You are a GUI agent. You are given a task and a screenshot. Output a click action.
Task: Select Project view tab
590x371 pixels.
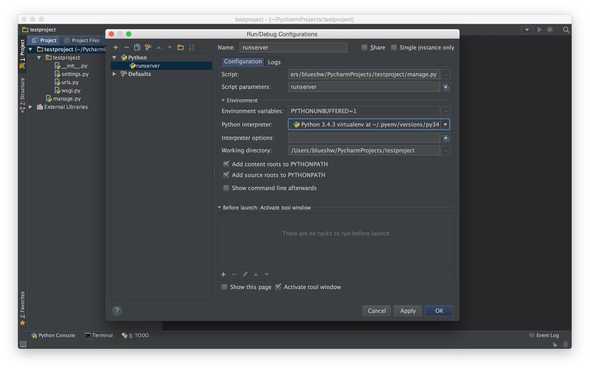pos(45,40)
